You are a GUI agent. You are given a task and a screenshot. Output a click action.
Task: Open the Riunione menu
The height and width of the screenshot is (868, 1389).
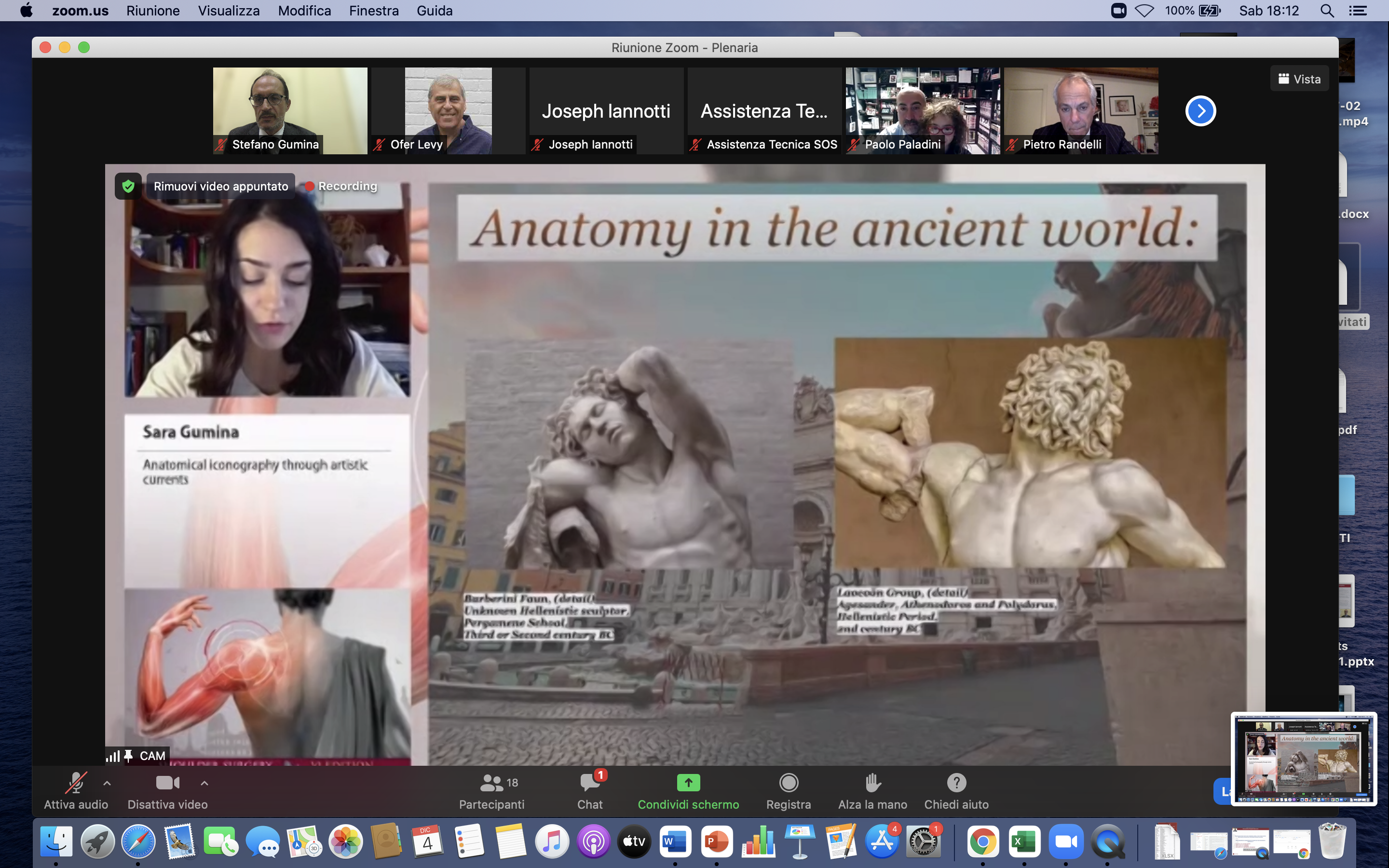coord(153,10)
